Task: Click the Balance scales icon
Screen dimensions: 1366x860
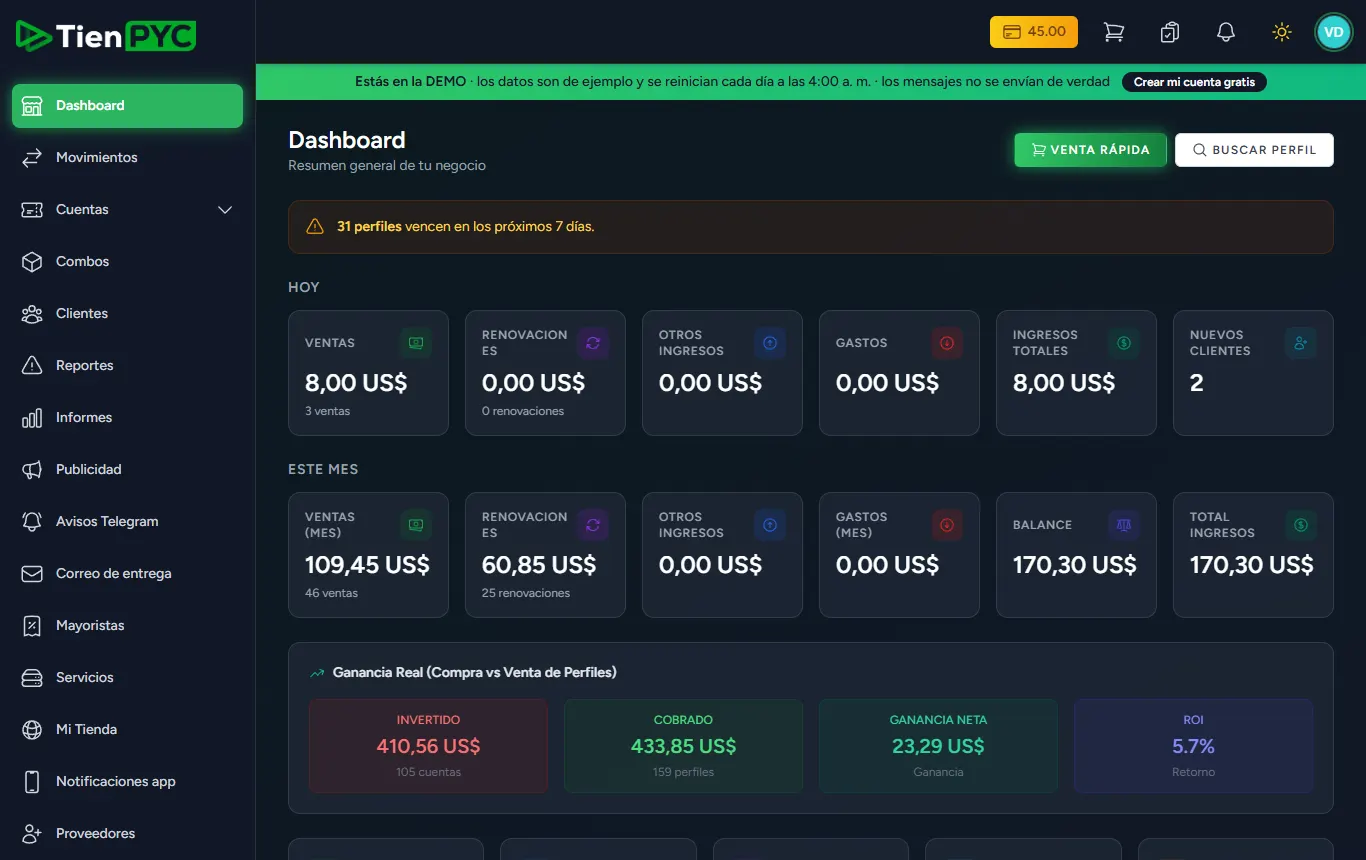Action: coord(1124,525)
